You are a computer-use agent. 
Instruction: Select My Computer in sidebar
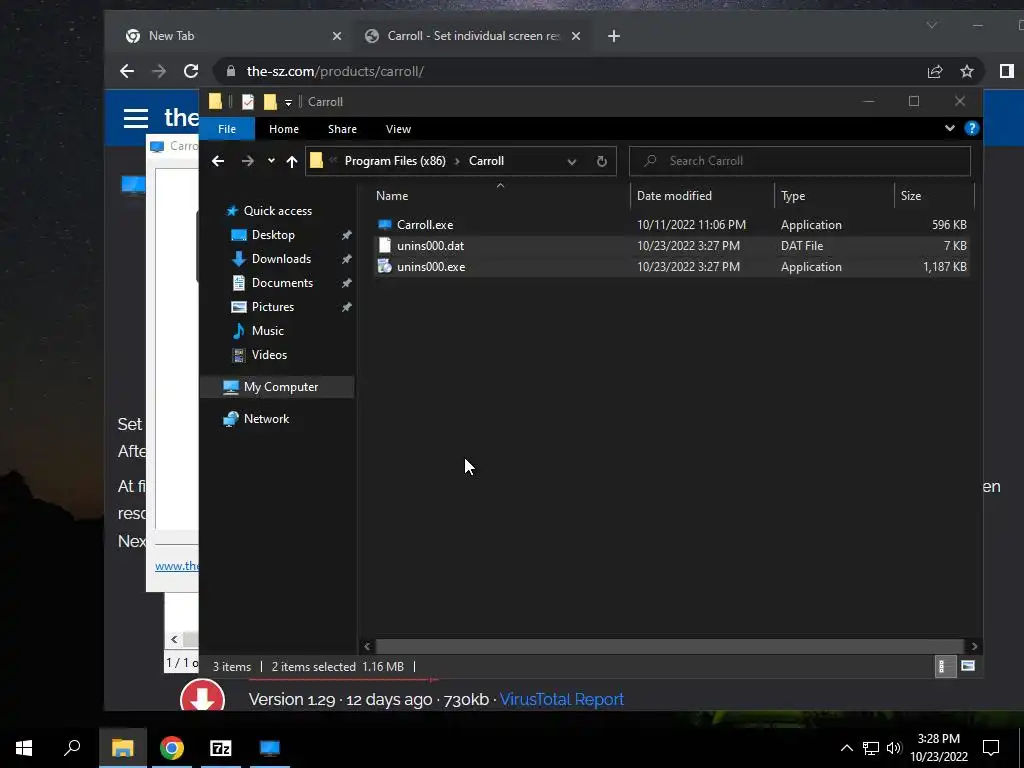pos(281,387)
